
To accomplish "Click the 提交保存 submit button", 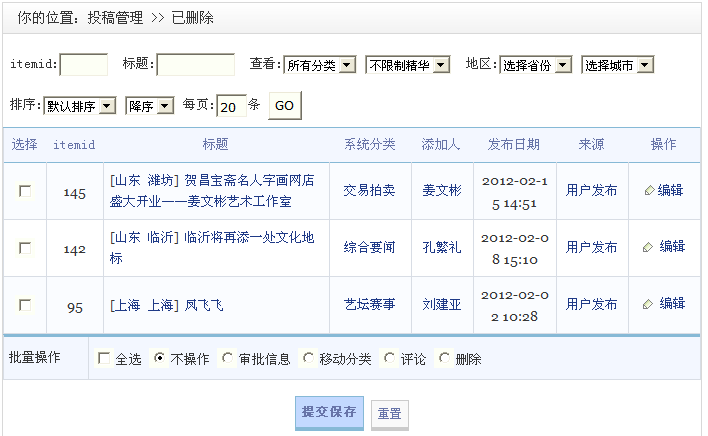I will (329, 413).
